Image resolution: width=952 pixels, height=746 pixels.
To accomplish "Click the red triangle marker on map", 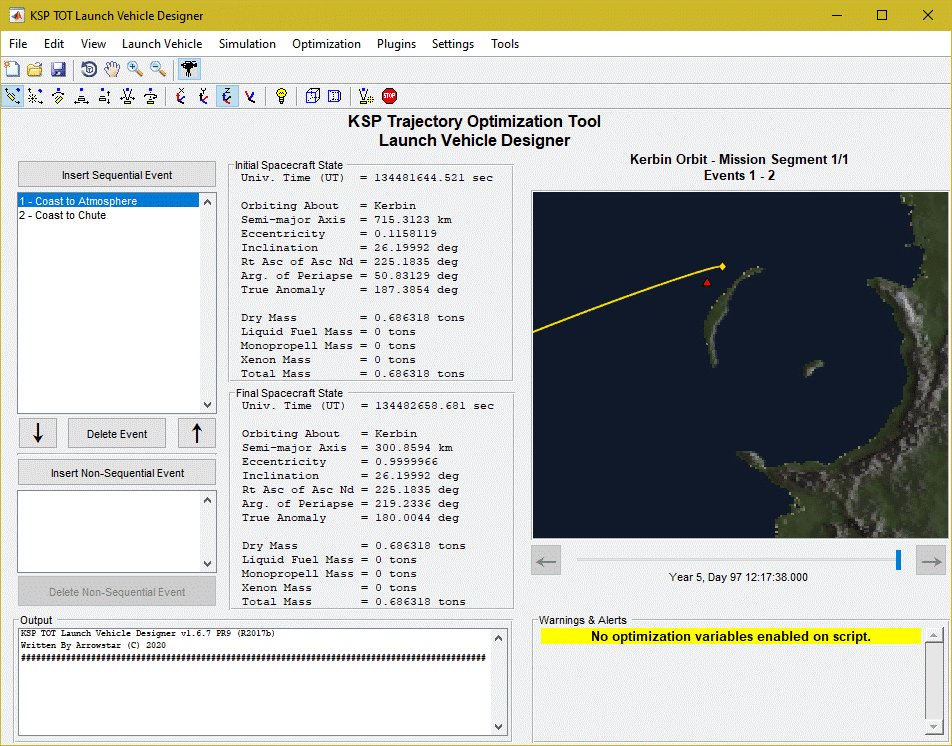I will coord(707,282).
